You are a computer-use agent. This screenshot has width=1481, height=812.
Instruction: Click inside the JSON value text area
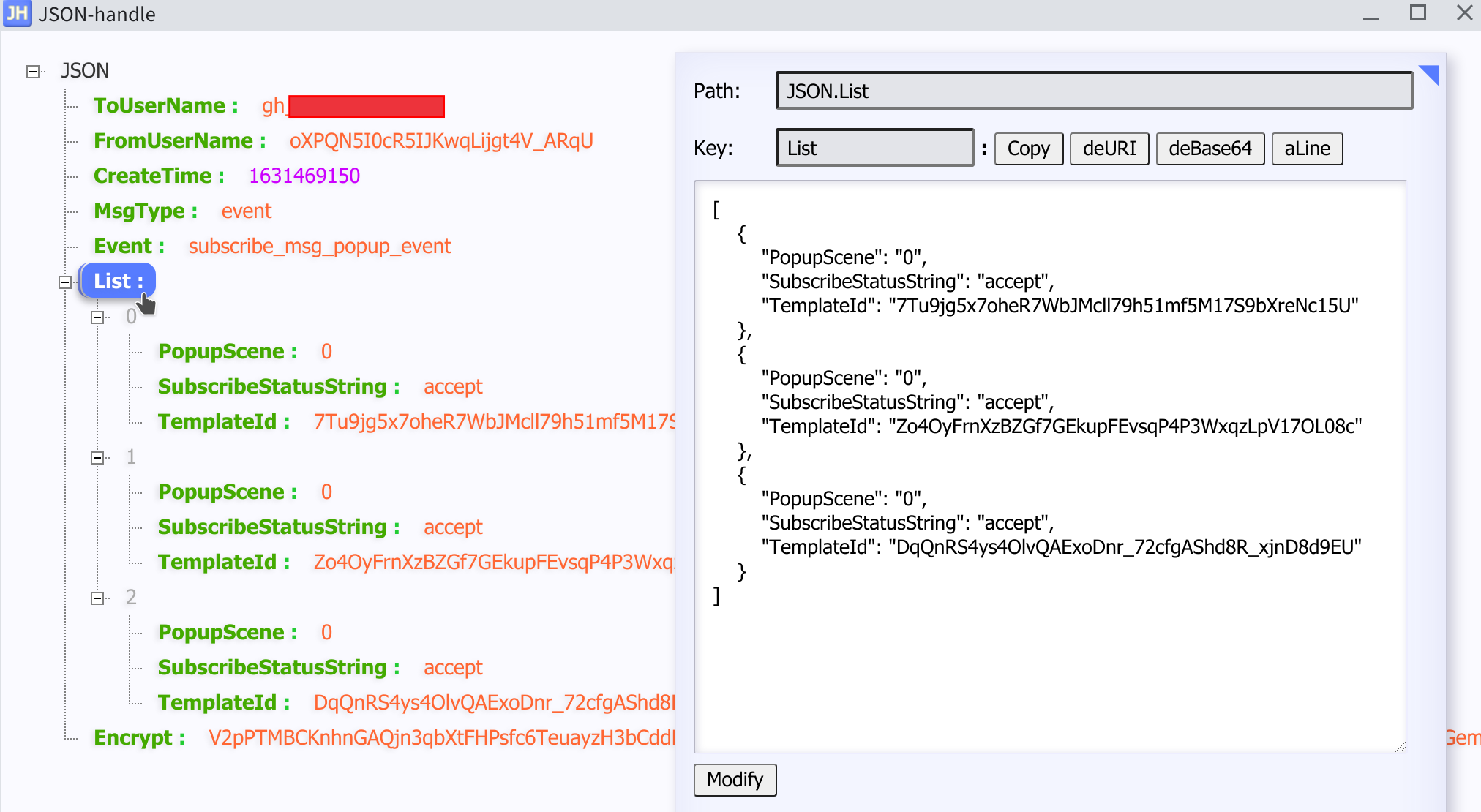[x=1049, y=658]
